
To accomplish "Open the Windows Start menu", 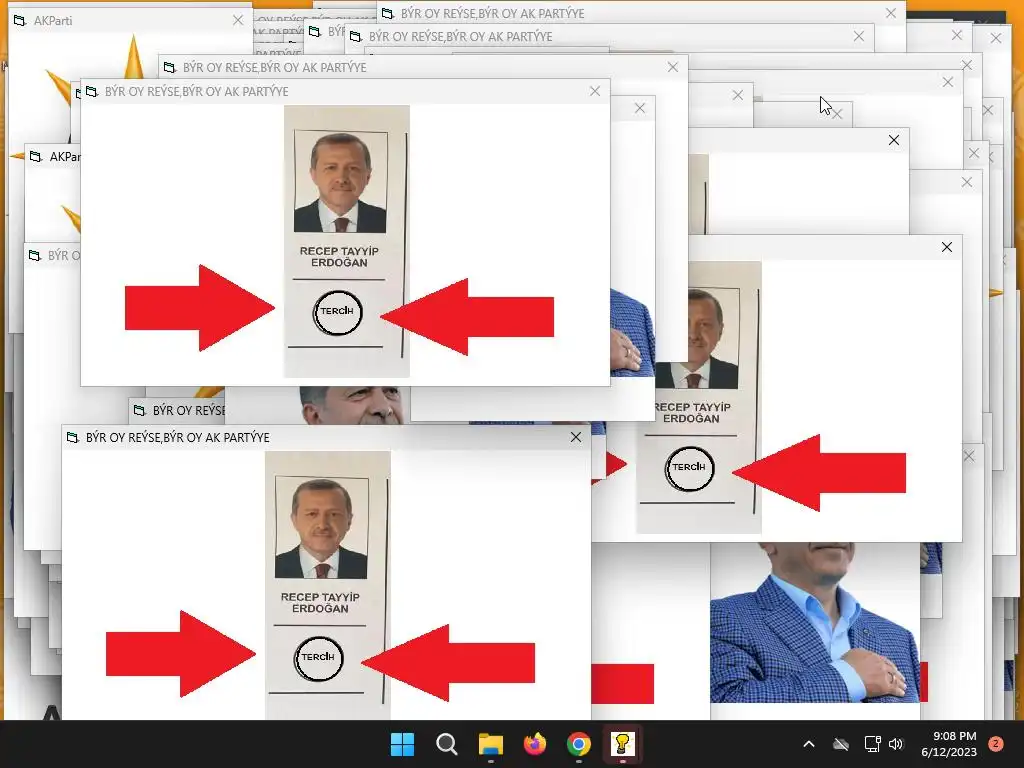I will [402, 744].
